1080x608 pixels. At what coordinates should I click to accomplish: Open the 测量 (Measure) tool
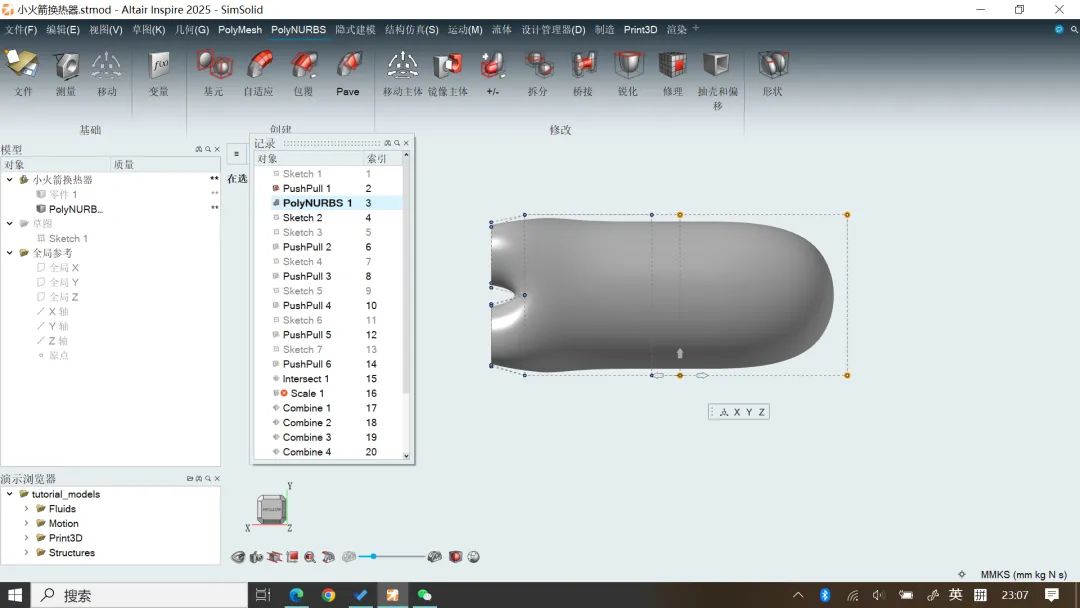(66, 67)
